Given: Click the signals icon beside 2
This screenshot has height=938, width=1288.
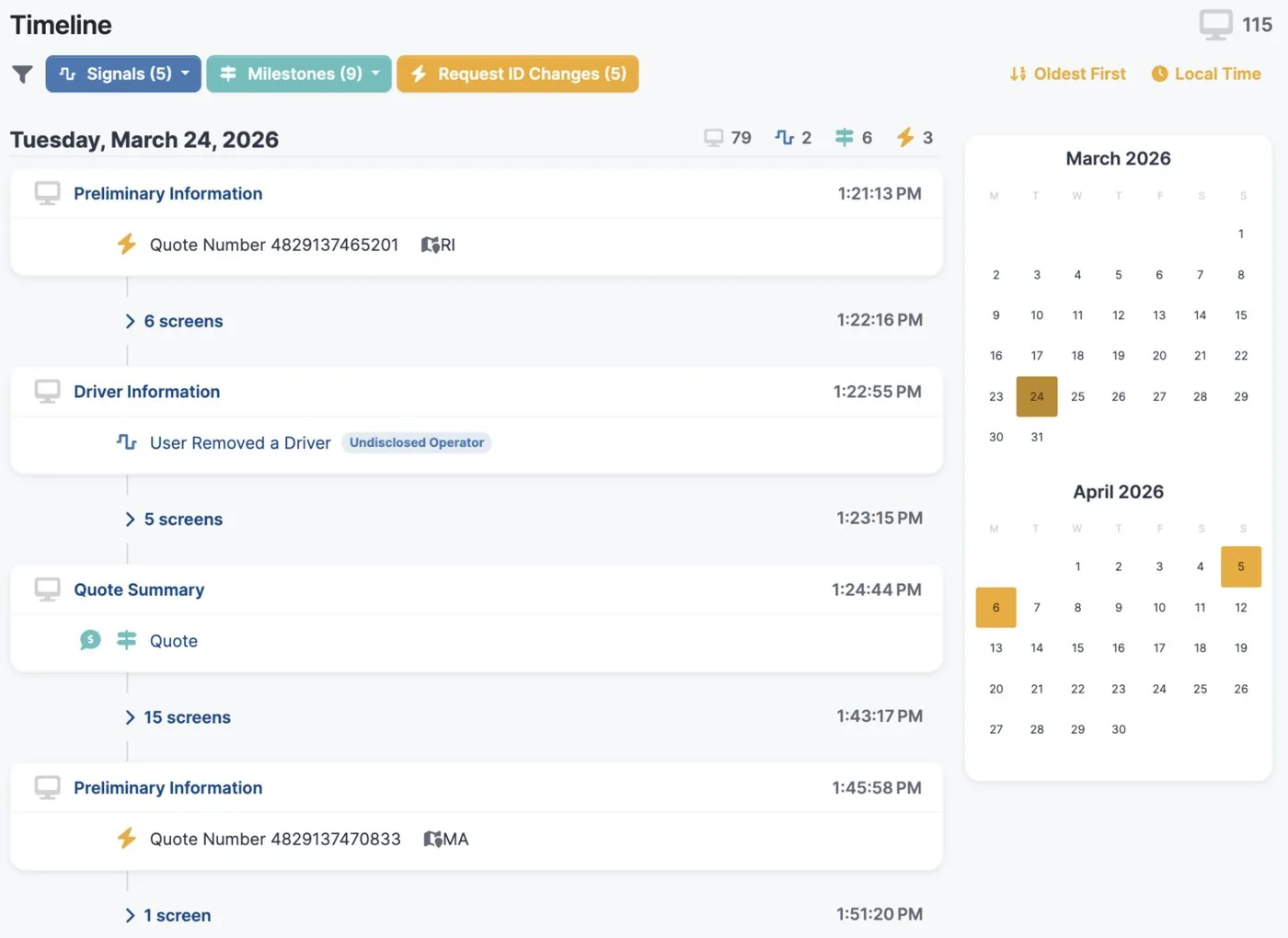Looking at the screenshot, I should coord(784,138).
